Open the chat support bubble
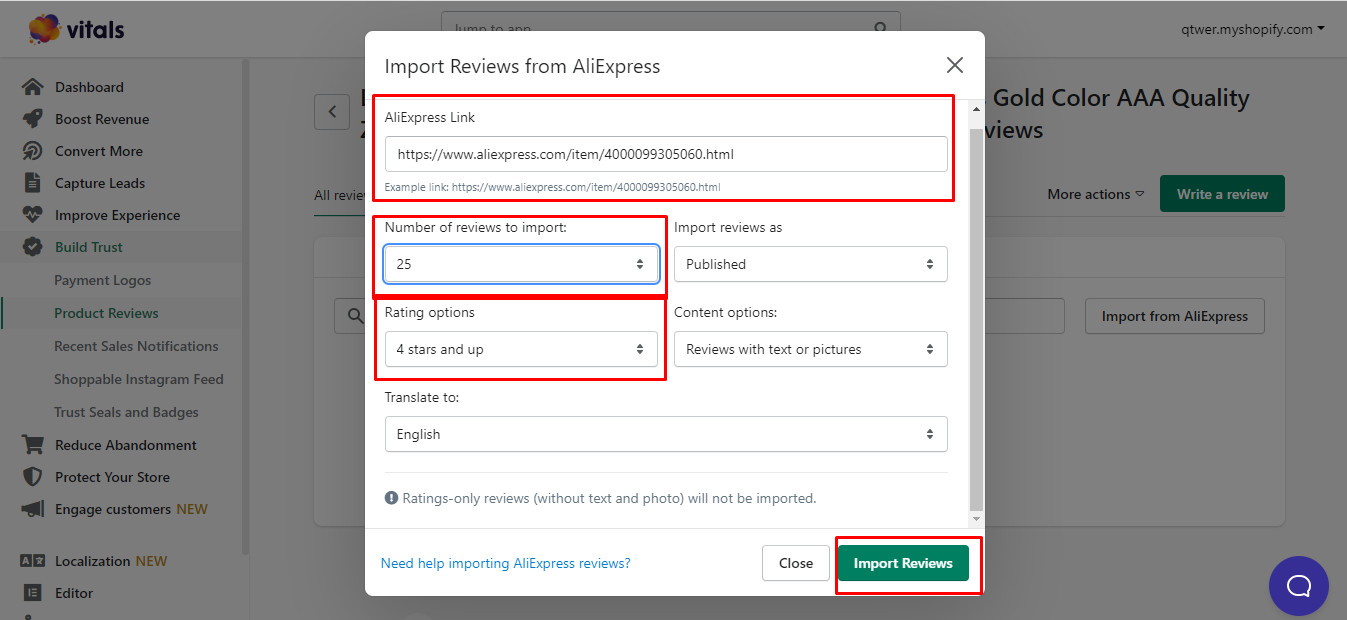Screen dimensions: 1347x620 1298,585
